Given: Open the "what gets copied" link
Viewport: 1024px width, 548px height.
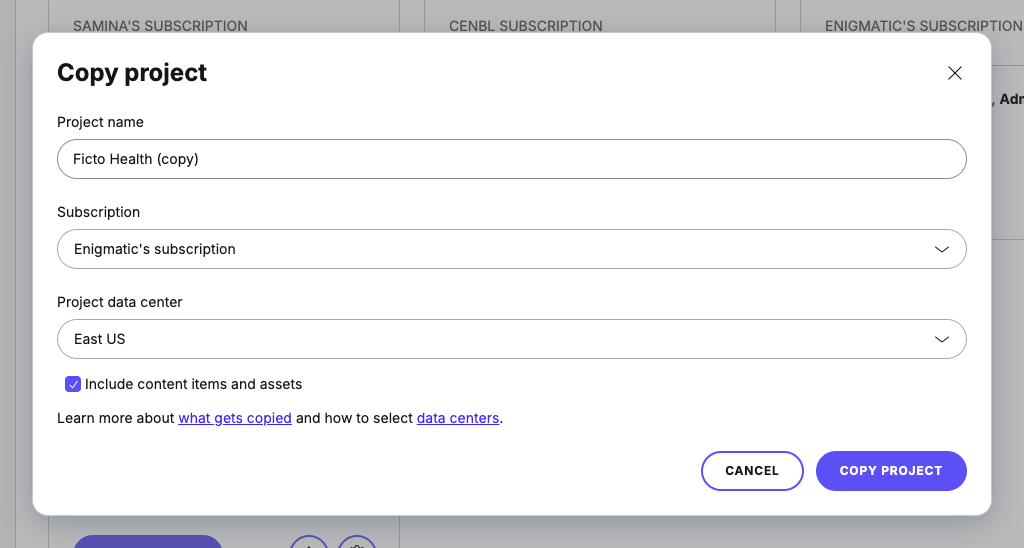Looking at the screenshot, I should 235,418.
